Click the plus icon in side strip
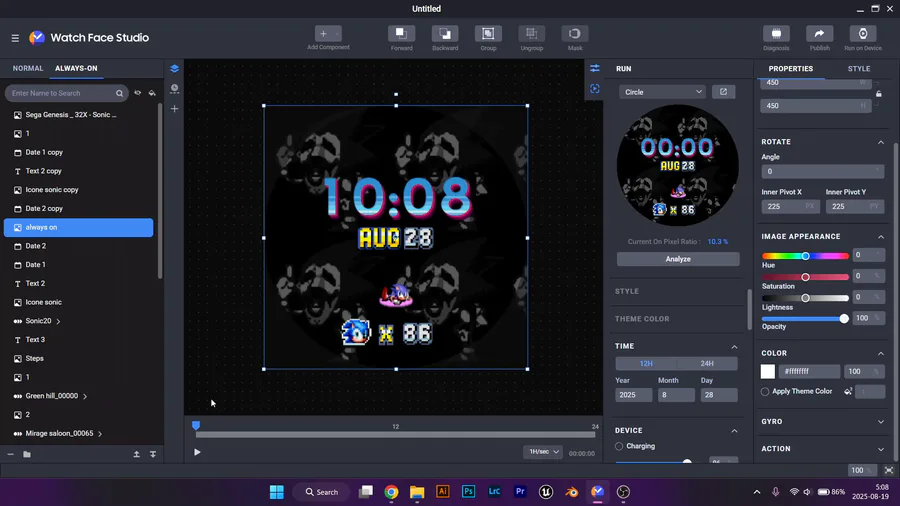Image resolution: width=900 pixels, height=506 pixels. pos(174,108)
